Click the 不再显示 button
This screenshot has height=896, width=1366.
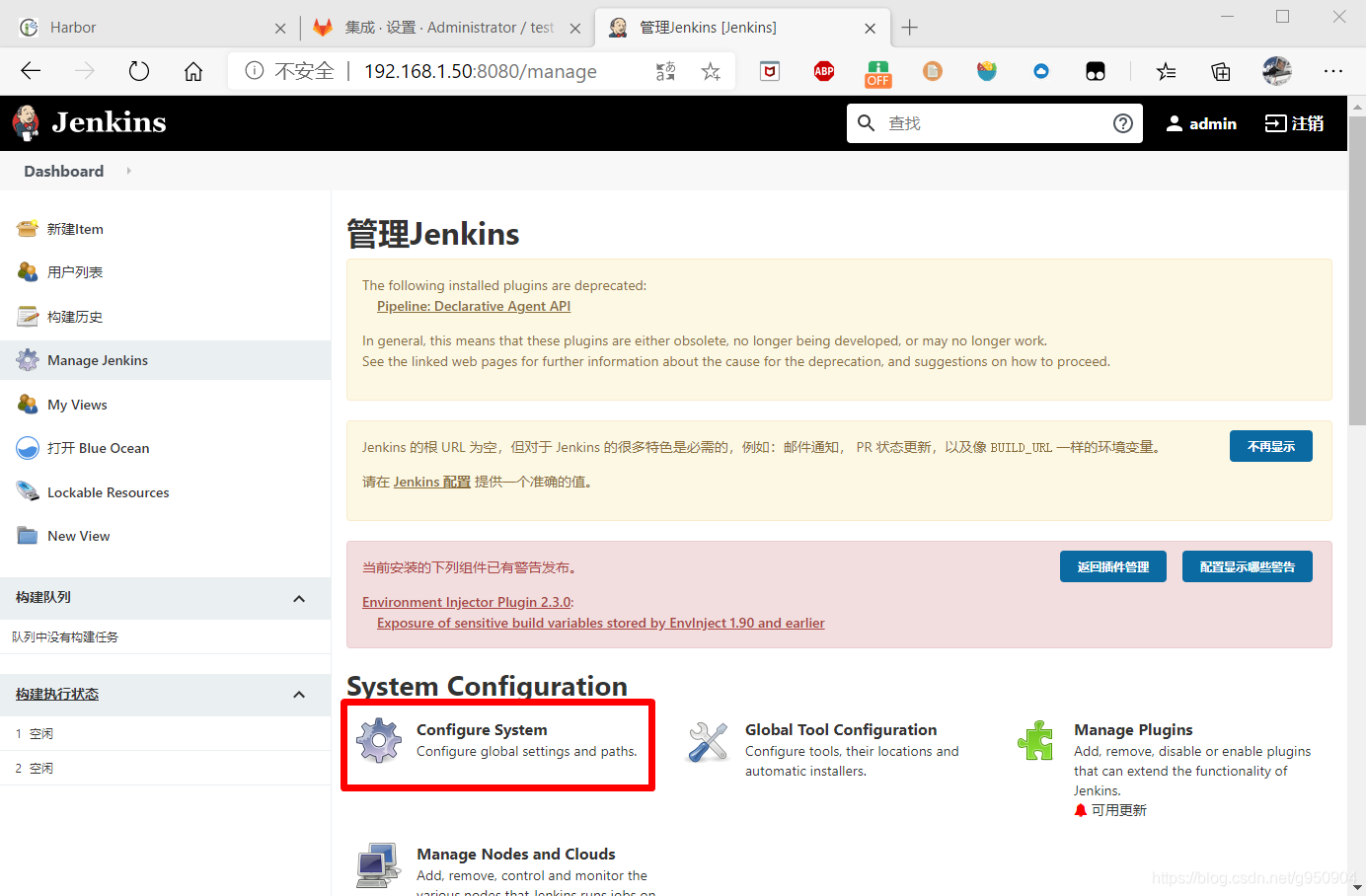pos(1271,446)
